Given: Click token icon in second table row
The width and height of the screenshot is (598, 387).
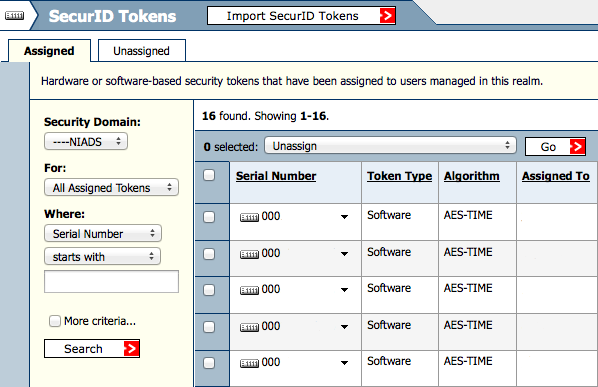Looking at the screenshot, I should point(249,254).
